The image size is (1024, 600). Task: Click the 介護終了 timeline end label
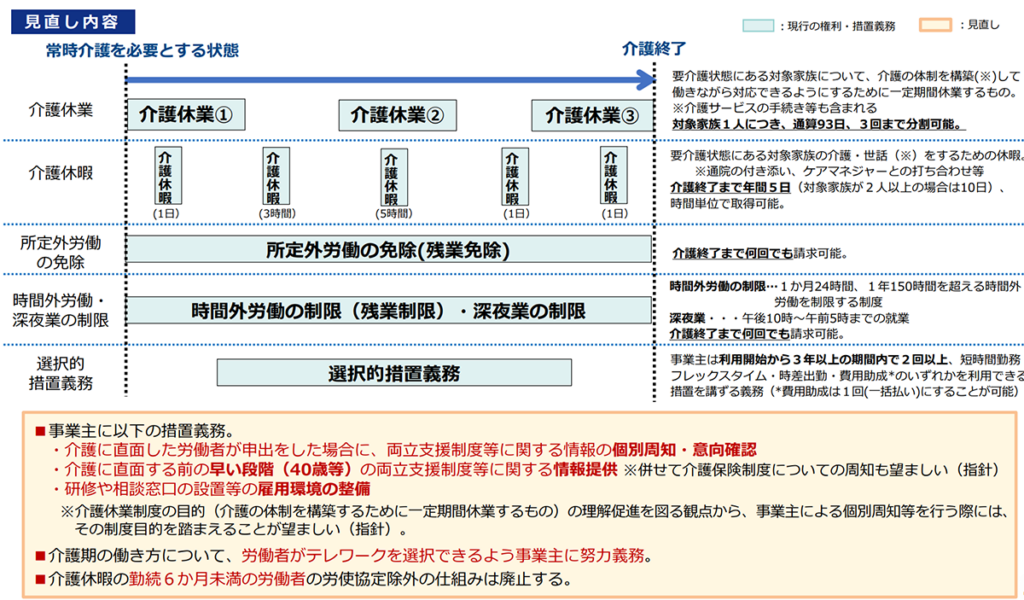click(653, 48)
